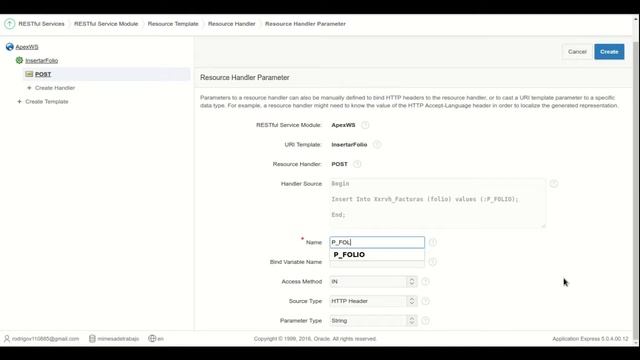The height and width of the screenshot is (360, 640).
Task: Click the Application Express version text
Action: point(590,339)
